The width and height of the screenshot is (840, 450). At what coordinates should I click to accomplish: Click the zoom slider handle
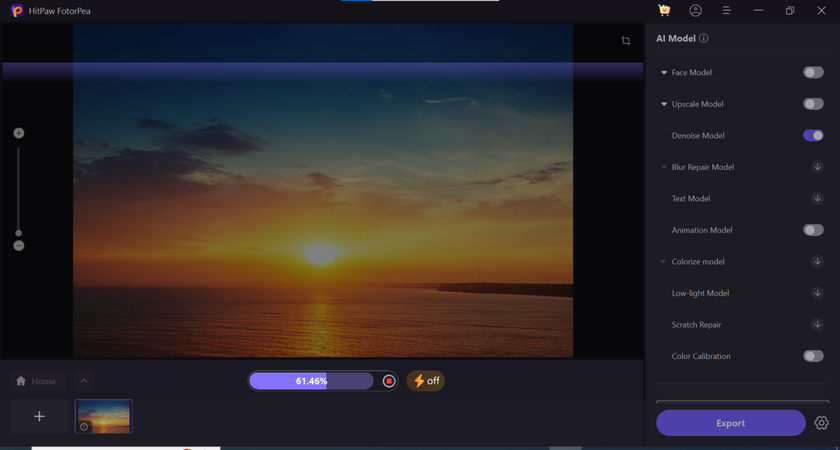tap(19, 233)
